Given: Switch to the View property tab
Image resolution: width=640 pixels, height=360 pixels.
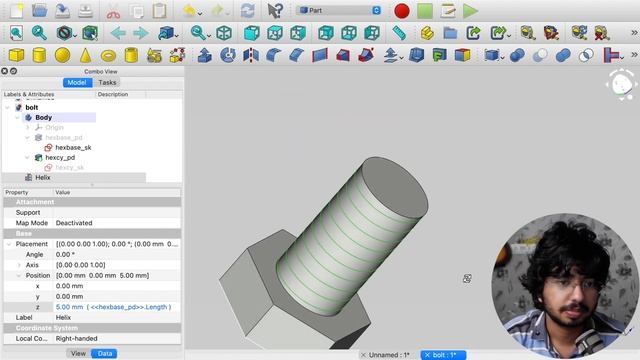Looking at the screenshot, I should 78,353.
